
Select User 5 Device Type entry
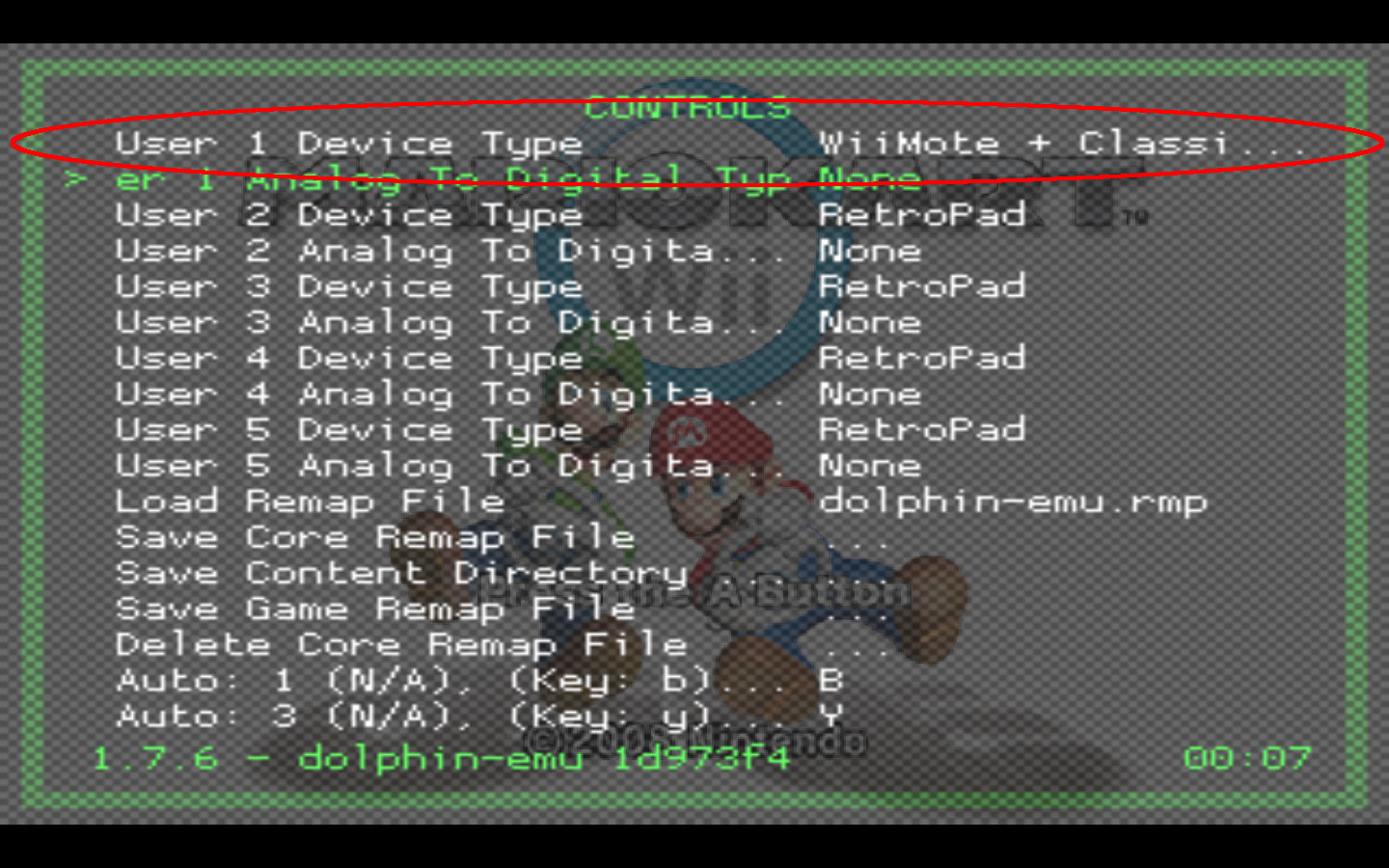point(349,429)
